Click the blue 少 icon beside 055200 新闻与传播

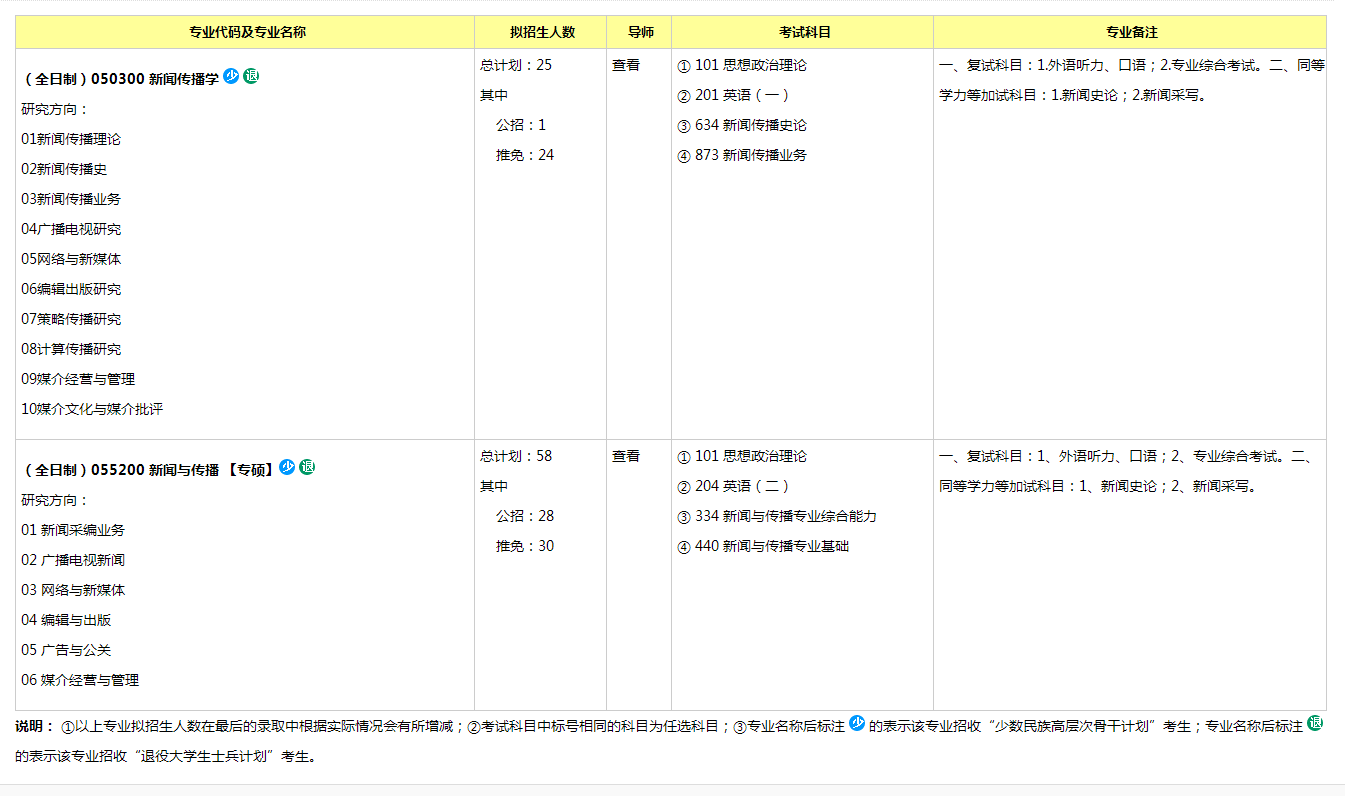[287, 467]
